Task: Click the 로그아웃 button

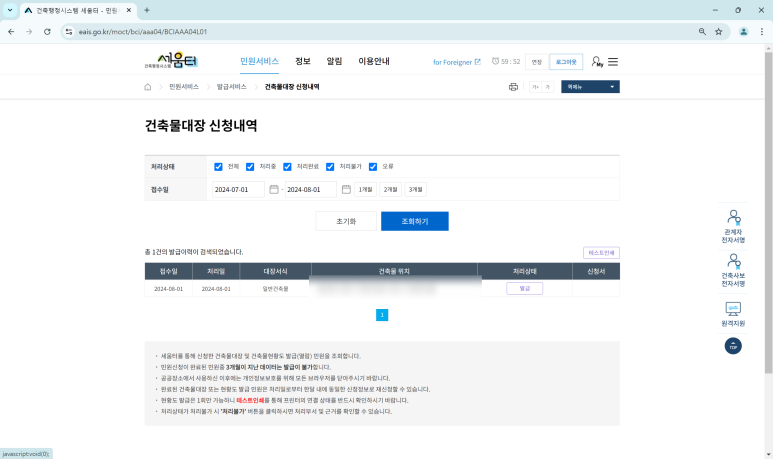Action: point(566,62)
